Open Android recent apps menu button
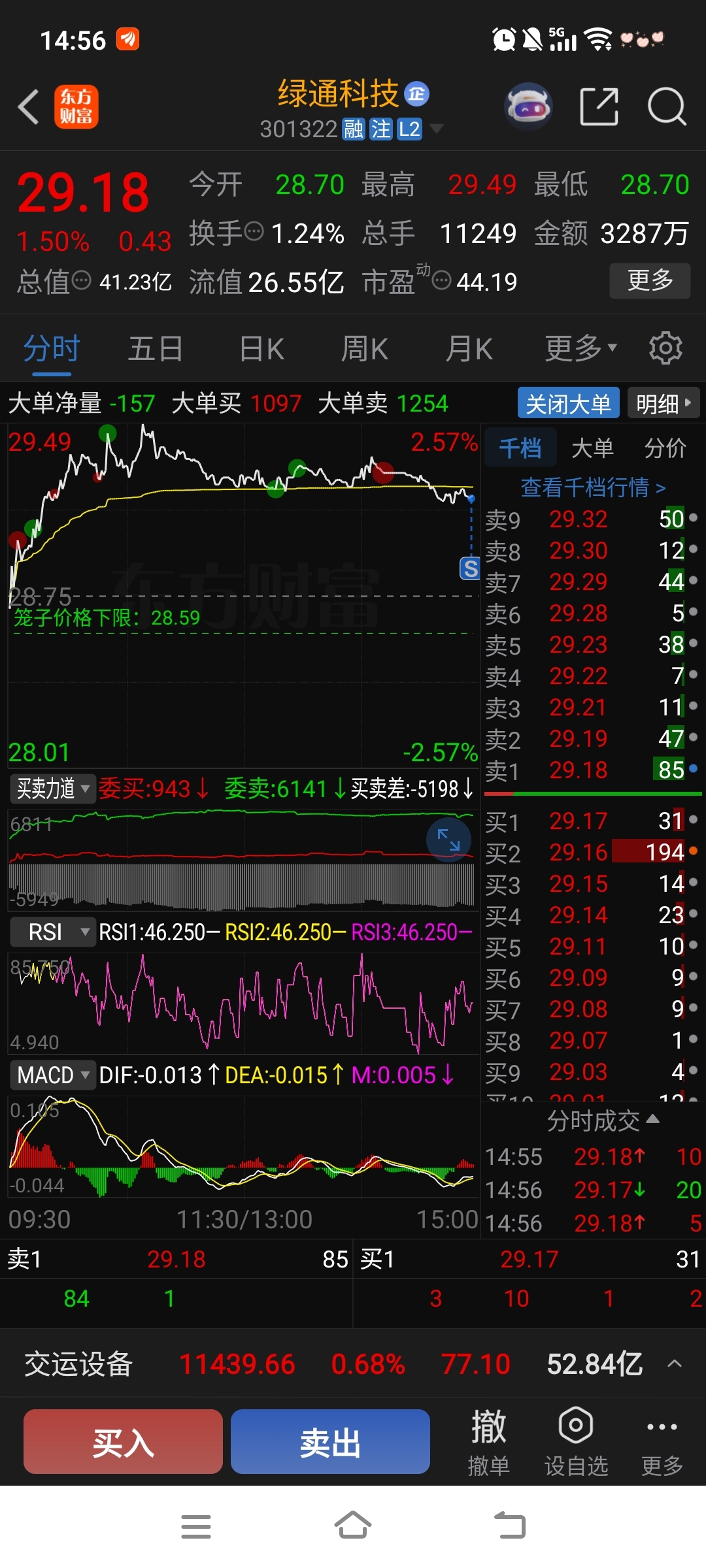Viewport: 706px width, 1568px height. point(196,1527)
